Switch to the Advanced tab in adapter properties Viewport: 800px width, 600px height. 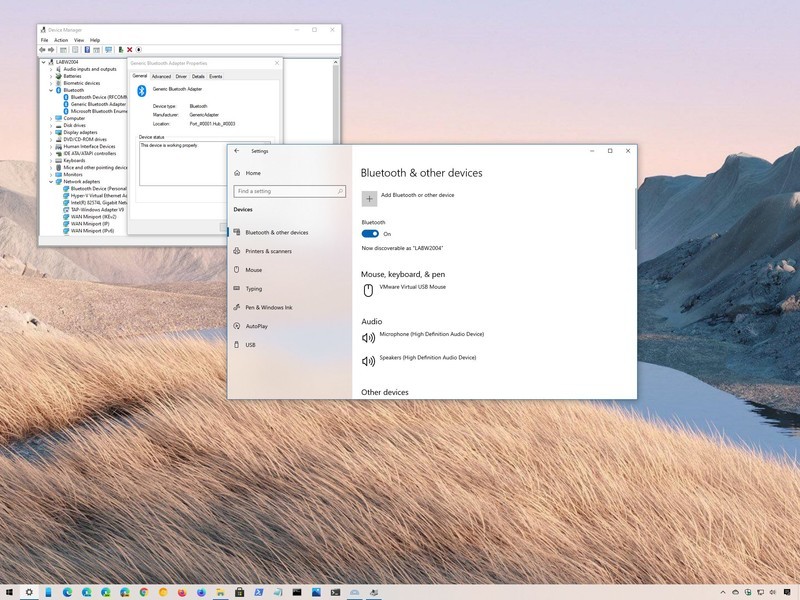click(161, 77)
